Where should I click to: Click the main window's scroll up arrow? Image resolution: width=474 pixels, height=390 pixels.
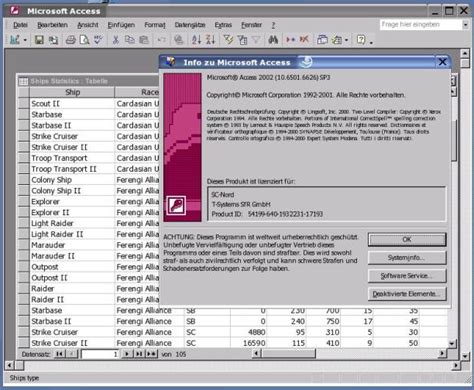465,53
